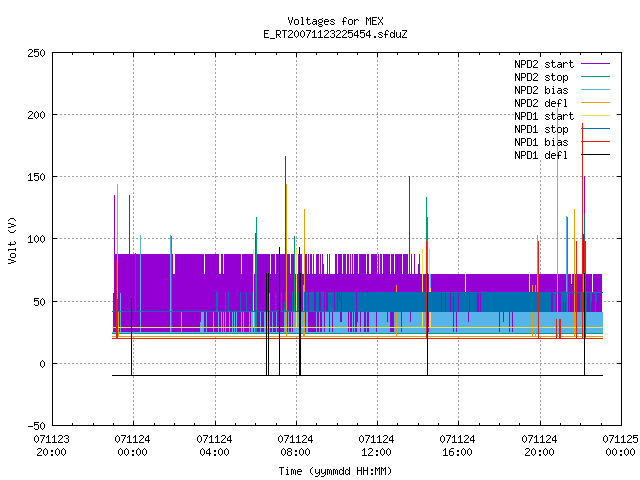Click the y-axis label 'Volt (V)'
Image resolution: width=640 pixels, height=480 pixels.
pyautogui.click(x=12, y=241)
